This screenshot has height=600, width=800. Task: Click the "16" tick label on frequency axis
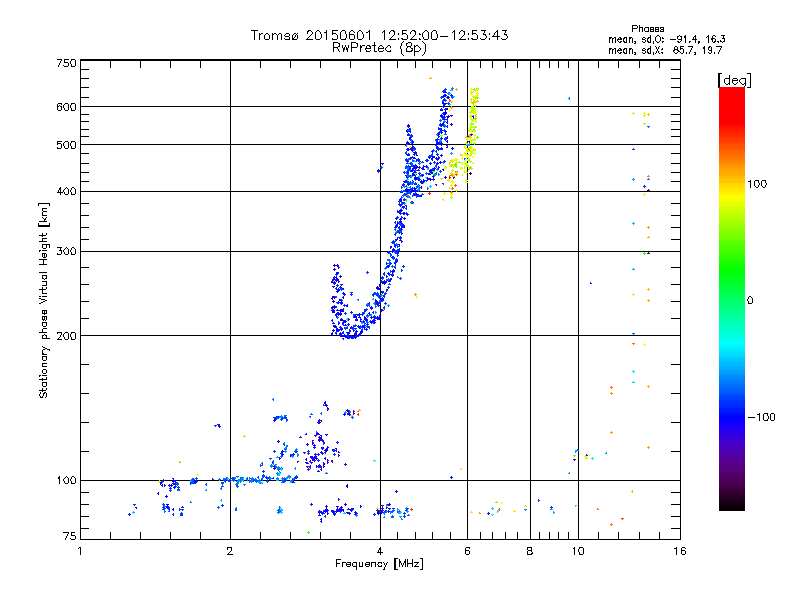(680, 551)
